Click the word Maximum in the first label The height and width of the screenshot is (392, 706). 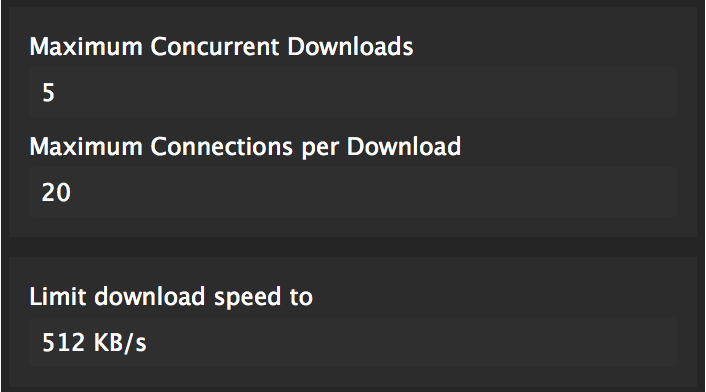[x=86, y=46]
